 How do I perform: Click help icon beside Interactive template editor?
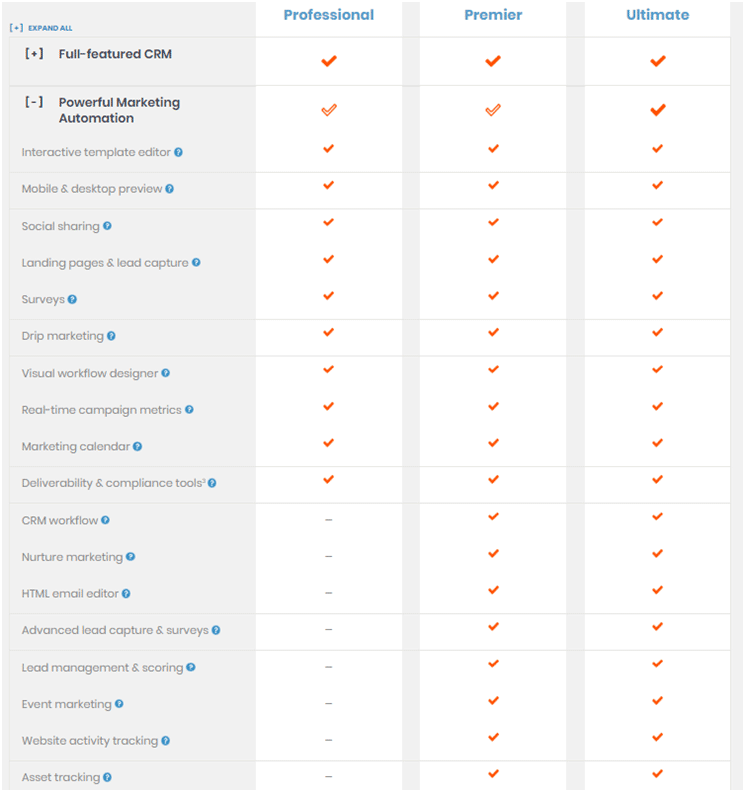(178, 152)
